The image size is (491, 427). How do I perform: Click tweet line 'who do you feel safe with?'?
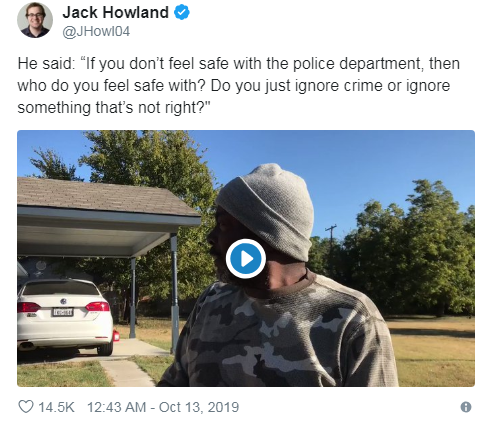pos(111,86)
